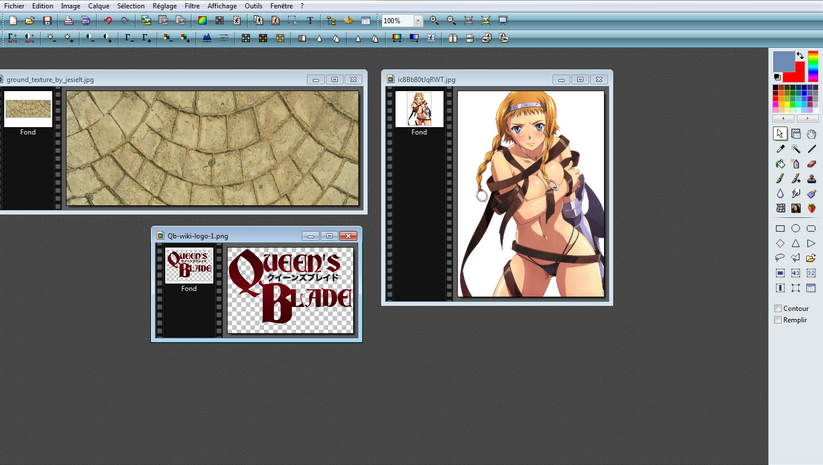The image size is (823, 465).
Task: Click the Zoom out magnifier icon
Action: (451, 20)
